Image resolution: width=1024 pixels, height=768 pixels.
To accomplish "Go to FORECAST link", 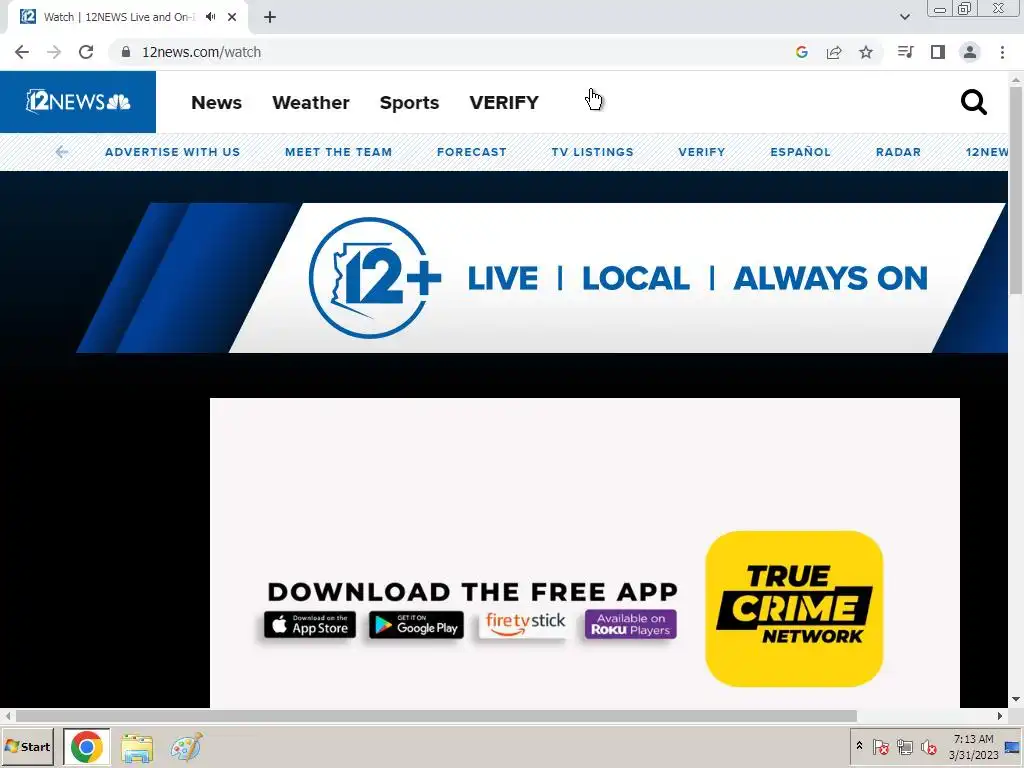I will pos(472,152).
